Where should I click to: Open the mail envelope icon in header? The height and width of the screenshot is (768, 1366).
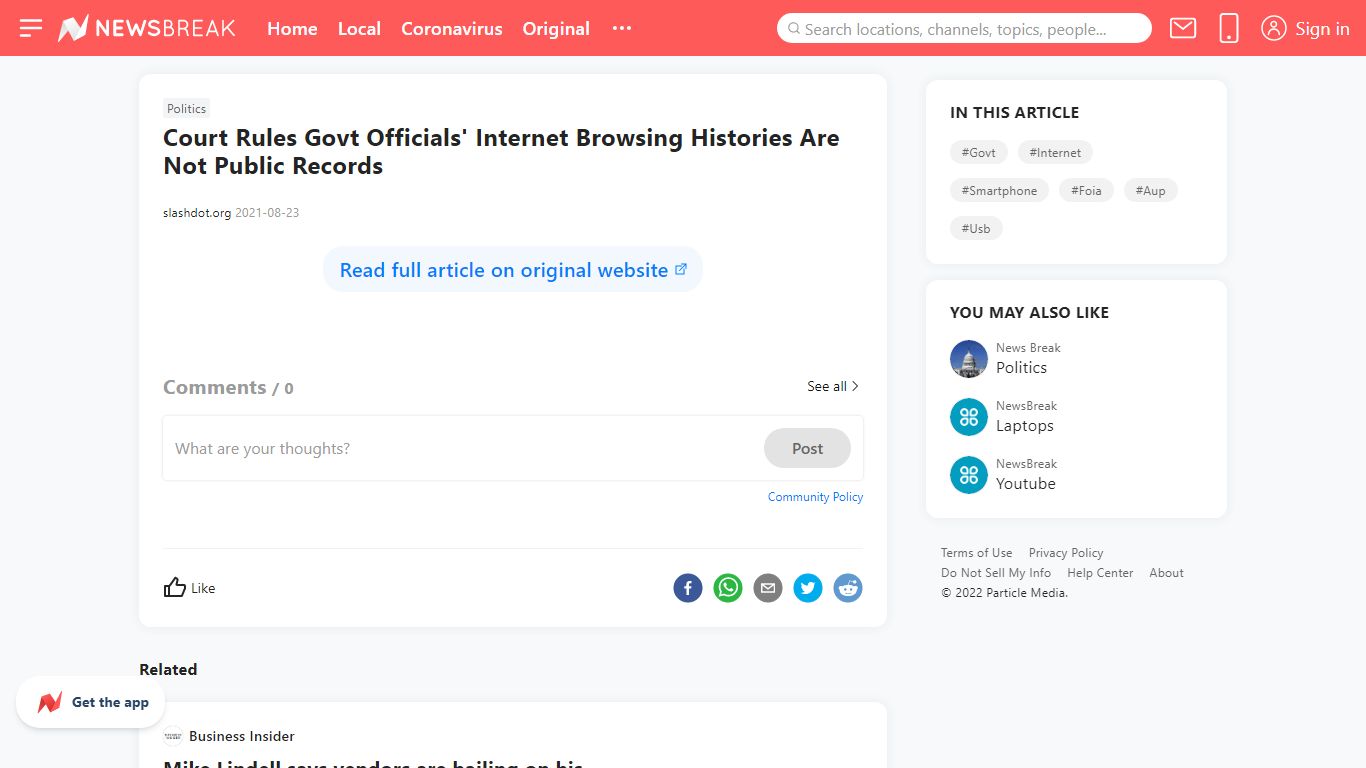1183,28
